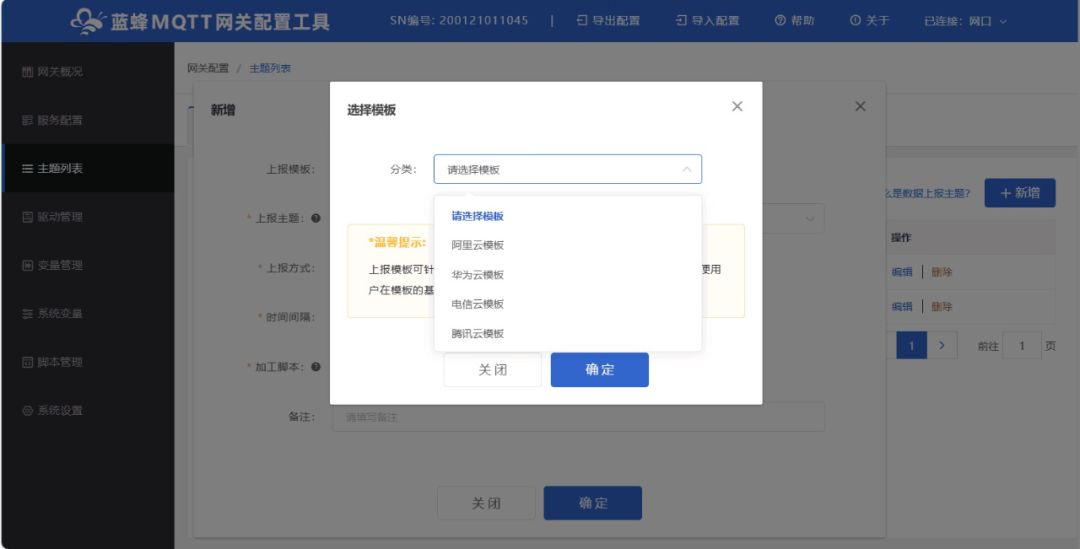The width and height of the screenshot is (1080, 549).
Task: Click help icon next to 加工脚本
Action: (x=315, y=367)
